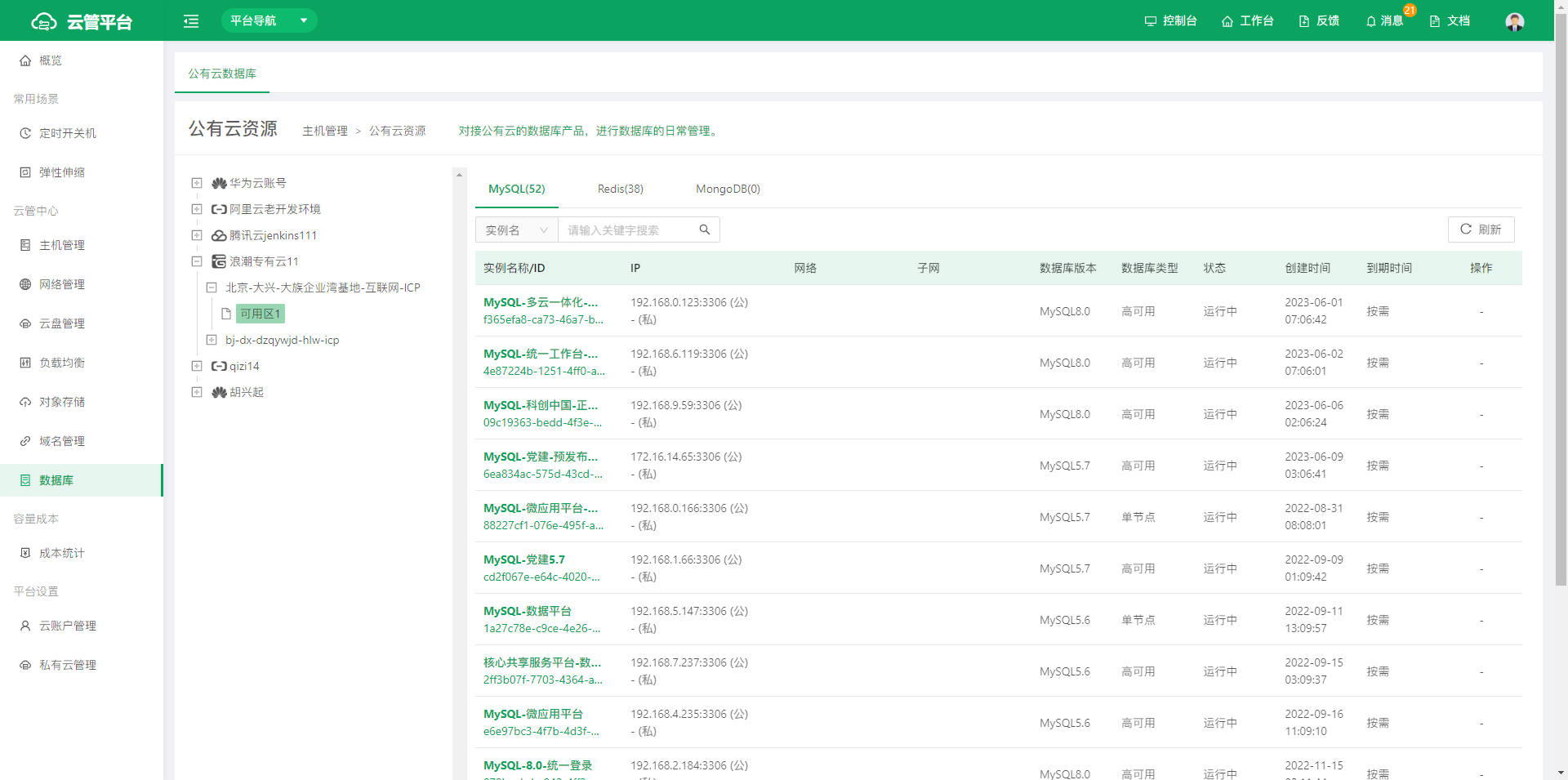Click 主机管理 breadcrumb link
Viewport: 1568px width, 780px height.
(325, 131)
